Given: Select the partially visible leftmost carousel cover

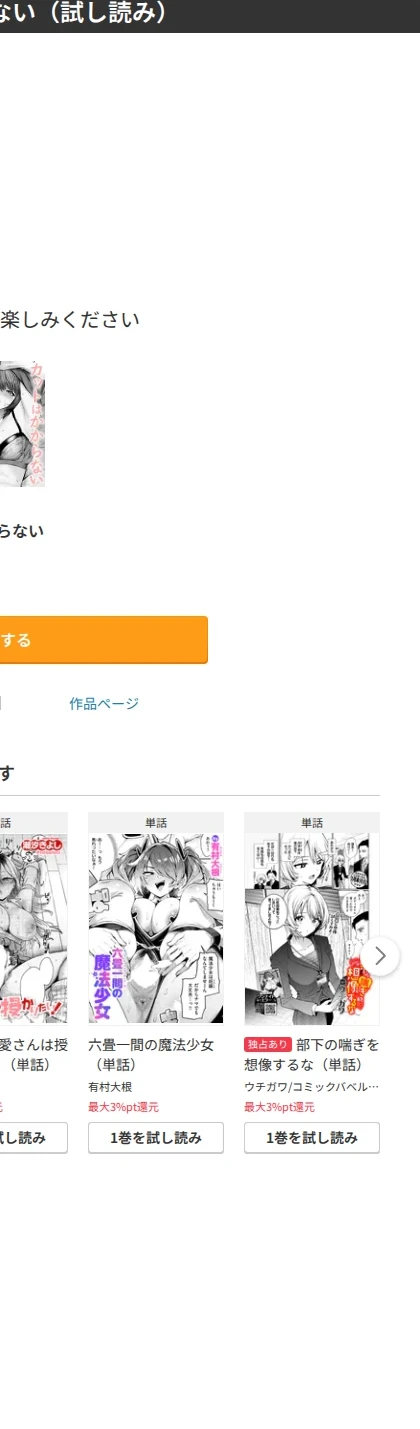Looking at the screenshot, I should [34, 927].
